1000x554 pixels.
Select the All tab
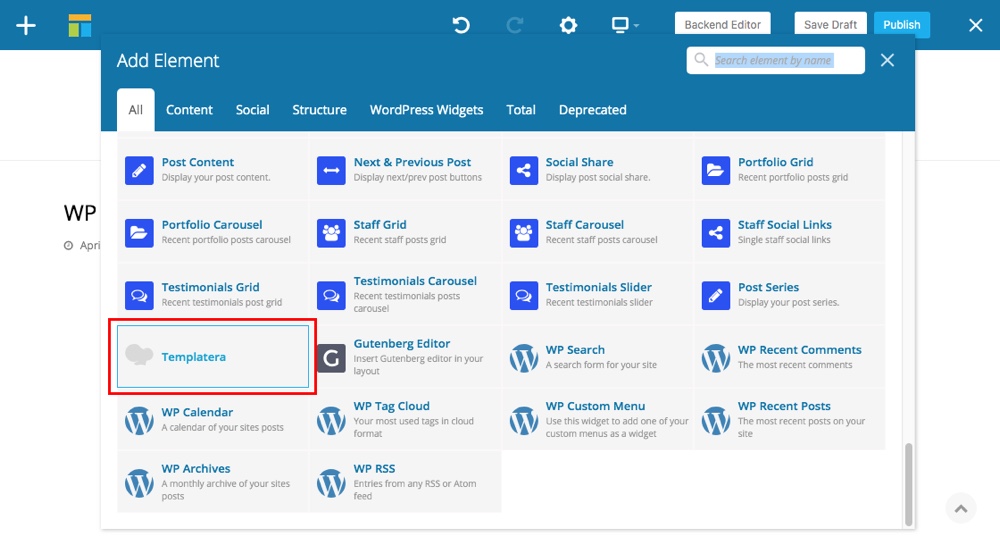(135, 110)
